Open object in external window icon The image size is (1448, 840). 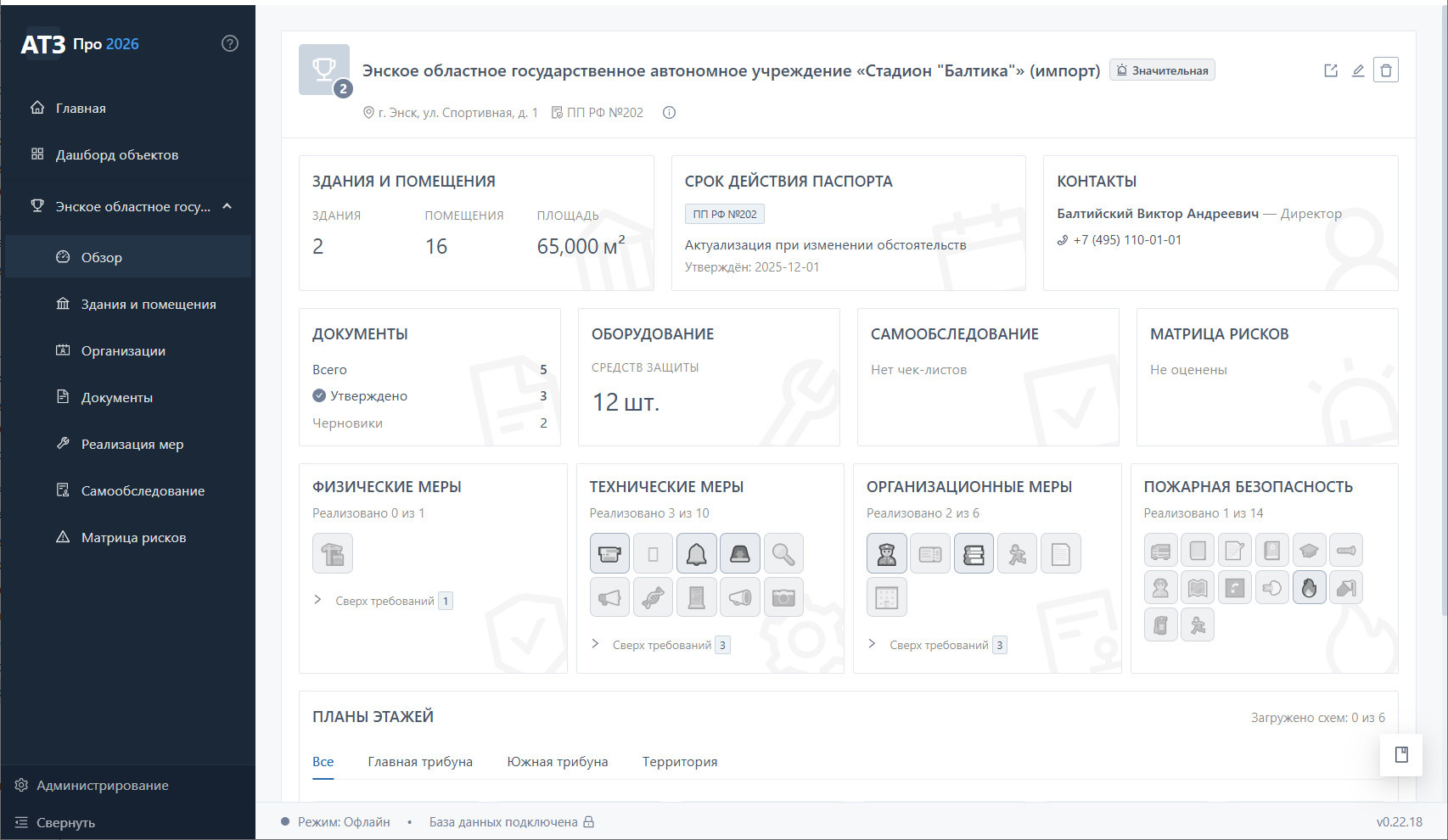click(x=1331, y=70)
